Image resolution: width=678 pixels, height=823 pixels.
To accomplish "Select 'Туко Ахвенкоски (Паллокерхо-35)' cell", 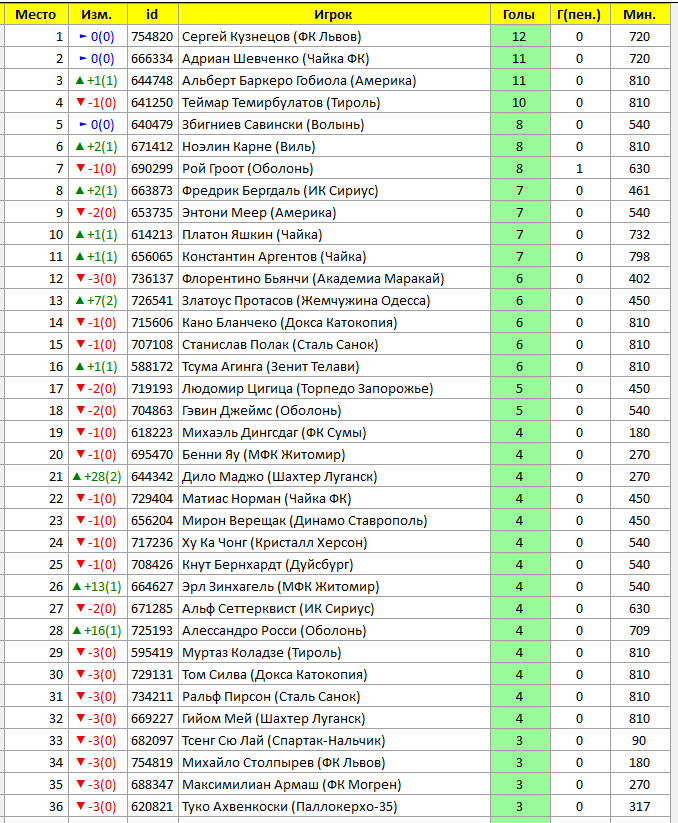I will [334, 807].
